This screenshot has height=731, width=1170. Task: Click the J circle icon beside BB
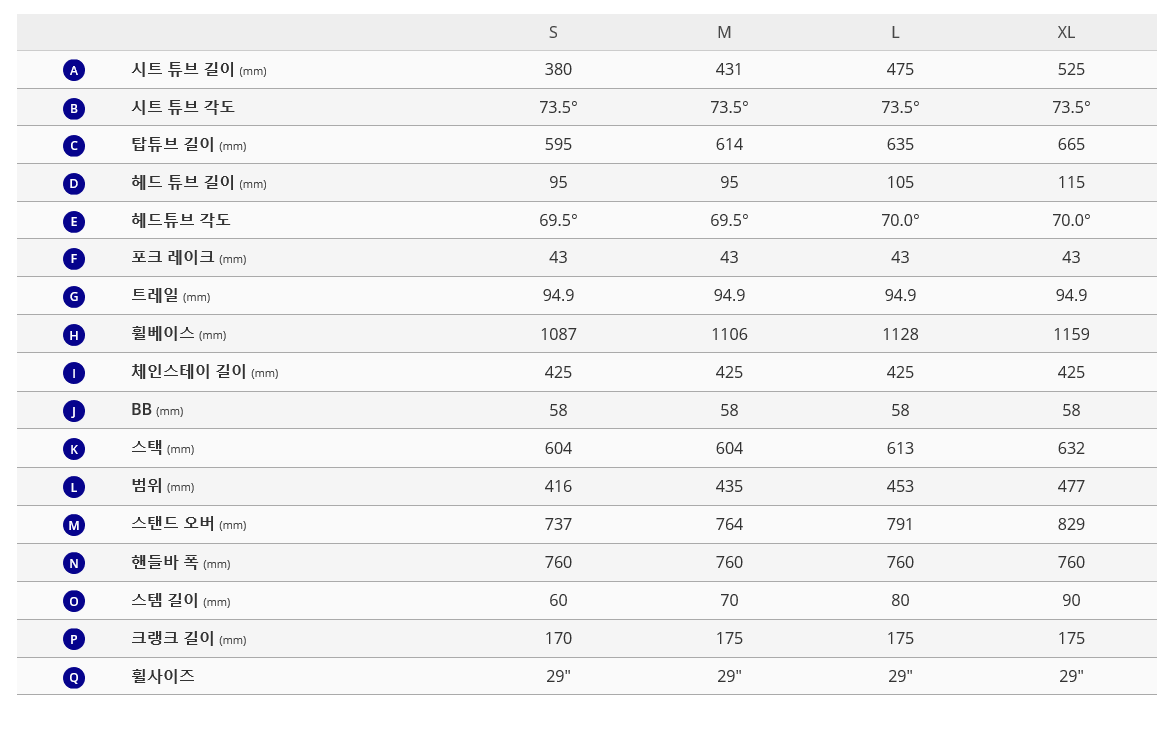[x=74, y=411]
